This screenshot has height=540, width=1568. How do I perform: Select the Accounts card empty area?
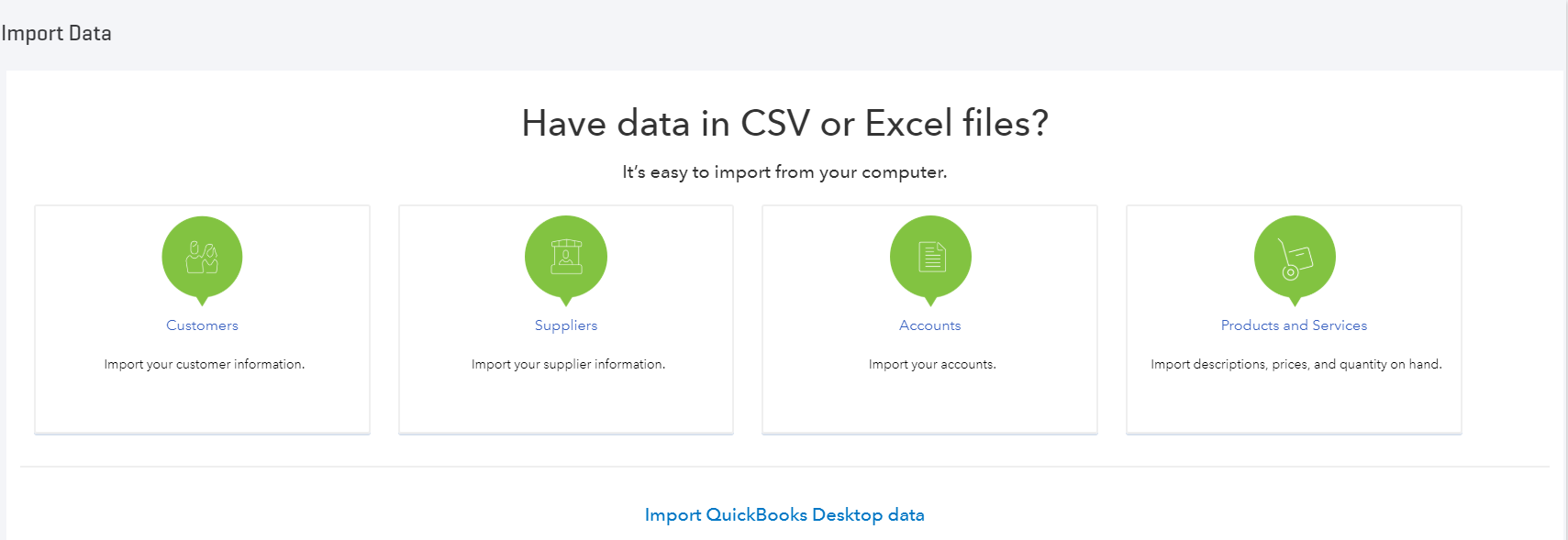coord(929,403)
